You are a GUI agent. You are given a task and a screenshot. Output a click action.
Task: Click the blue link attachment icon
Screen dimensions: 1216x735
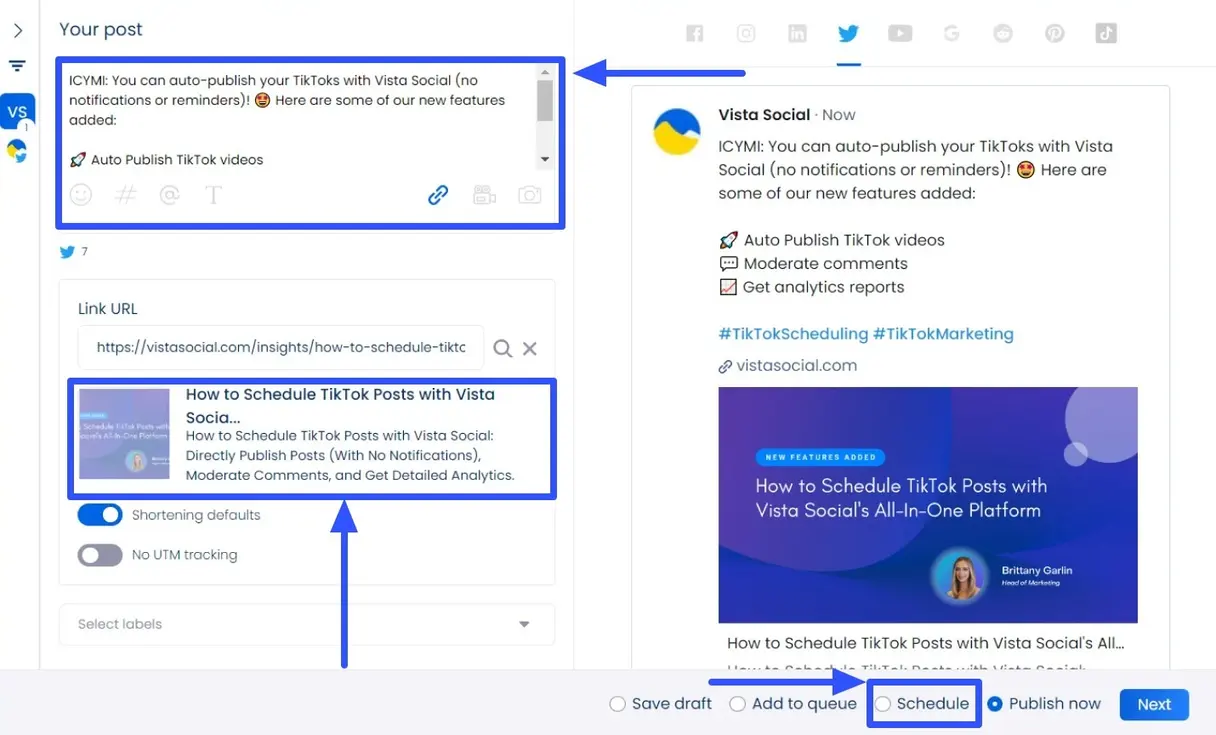[x=438, y=195]
